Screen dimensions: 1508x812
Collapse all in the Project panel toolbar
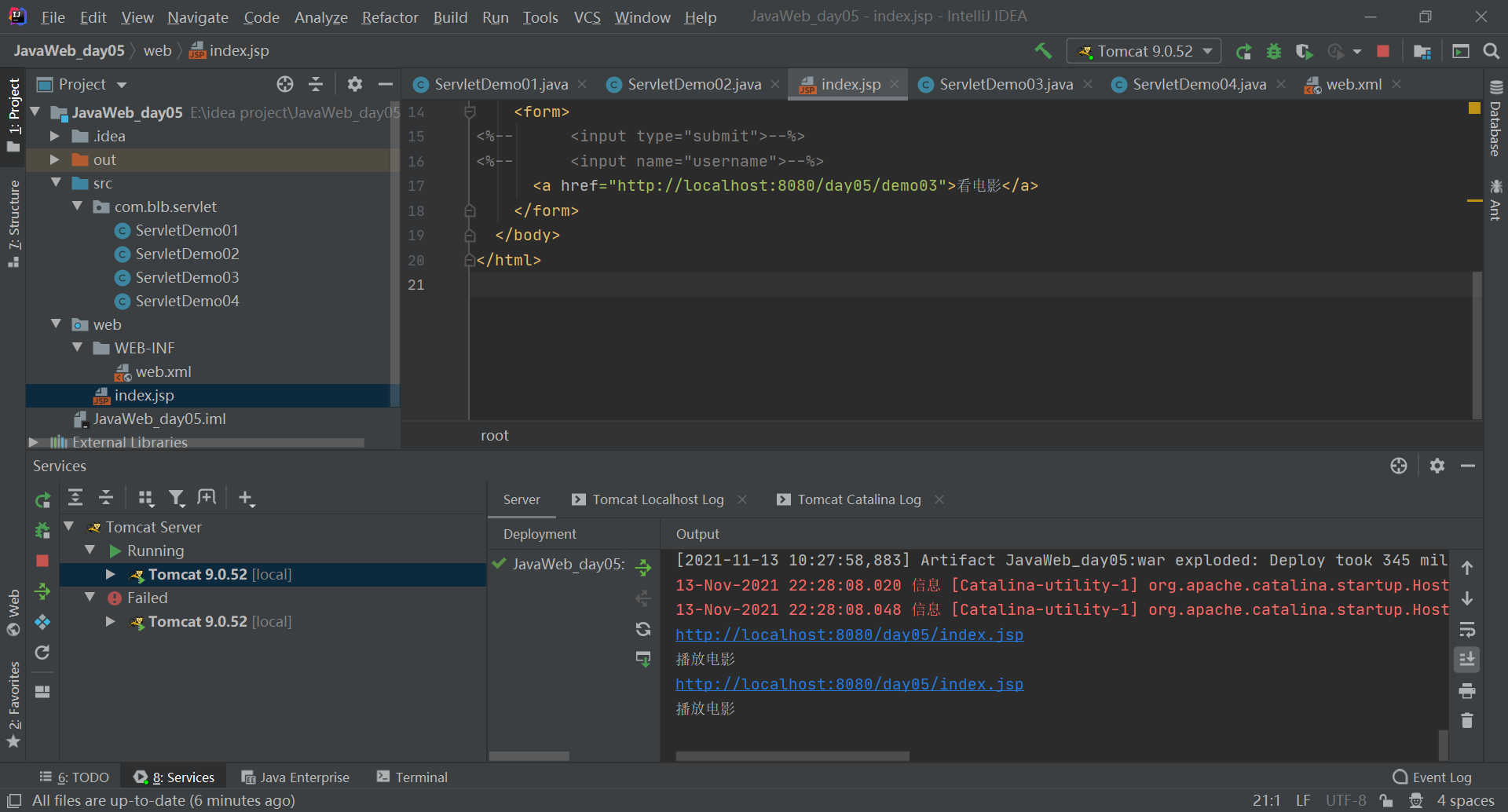(316, 84)
